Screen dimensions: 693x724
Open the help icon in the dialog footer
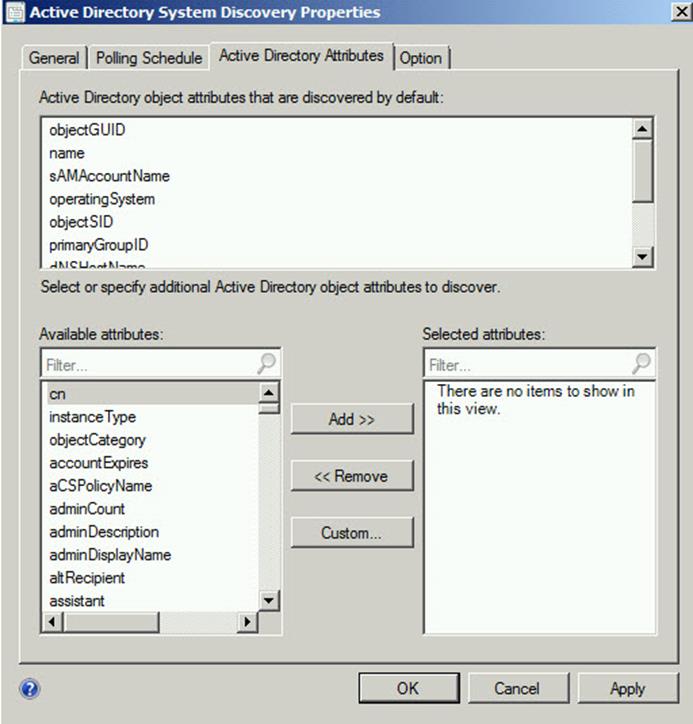30,689
